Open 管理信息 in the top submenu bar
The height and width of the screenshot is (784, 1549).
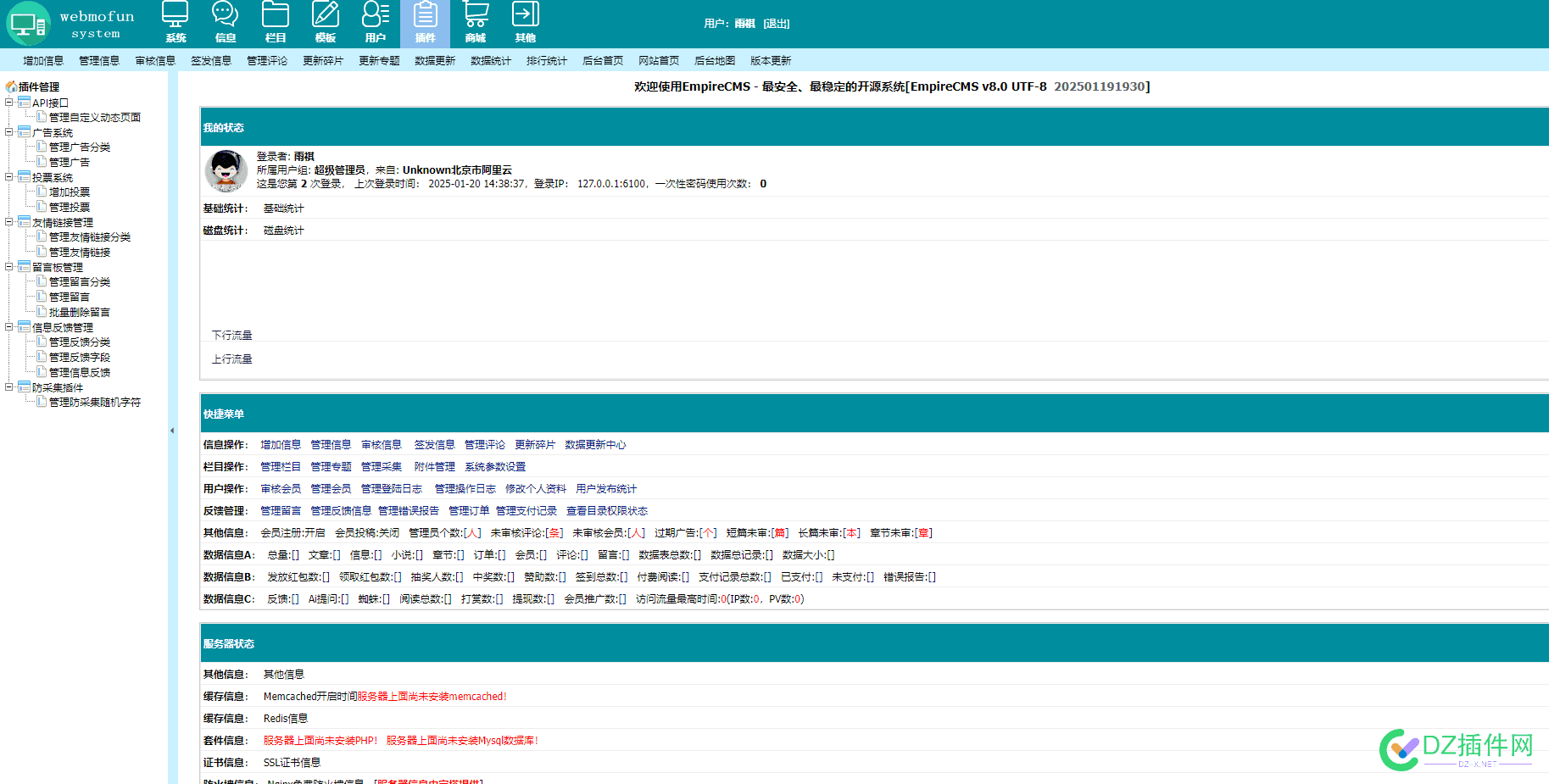tap(99, 60)
